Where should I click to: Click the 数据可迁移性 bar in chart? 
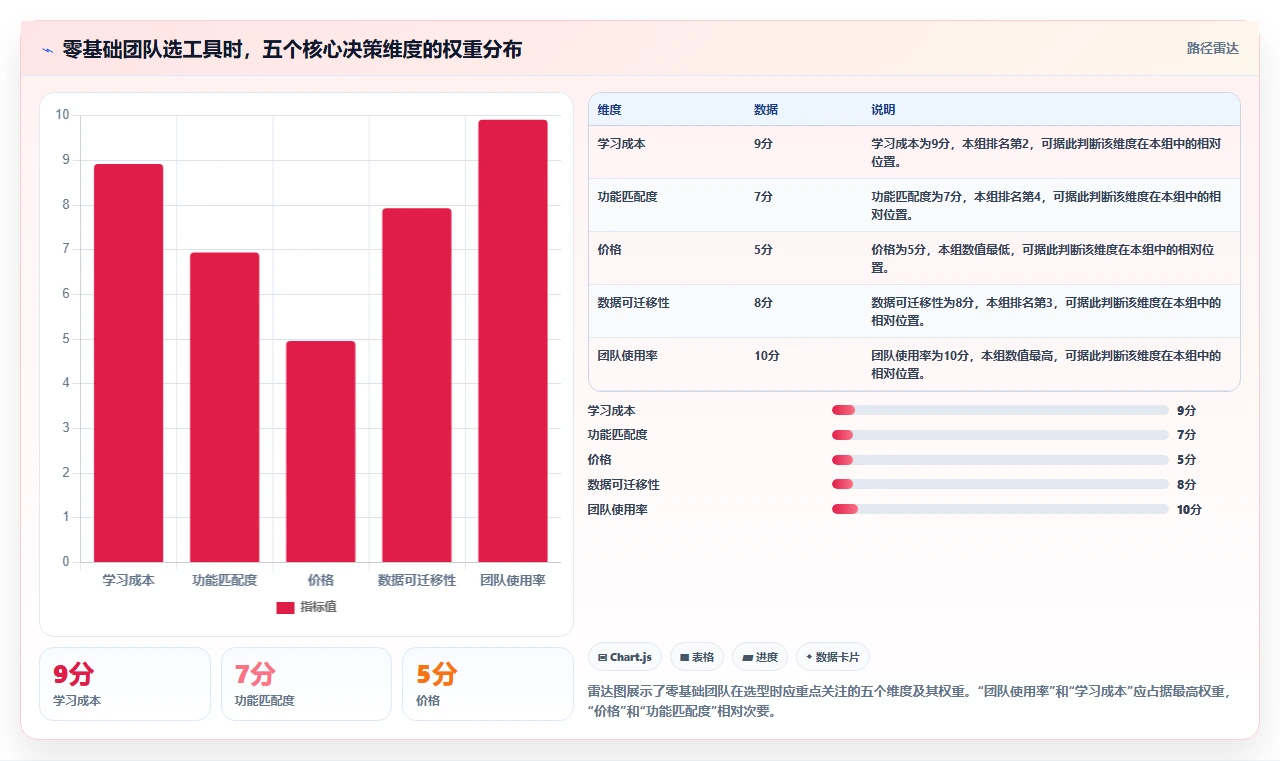pos(417,385)
